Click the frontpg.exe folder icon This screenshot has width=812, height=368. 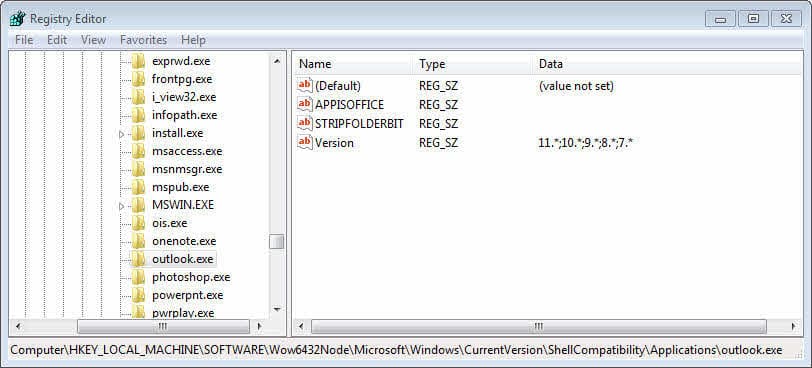pos(138,79)
